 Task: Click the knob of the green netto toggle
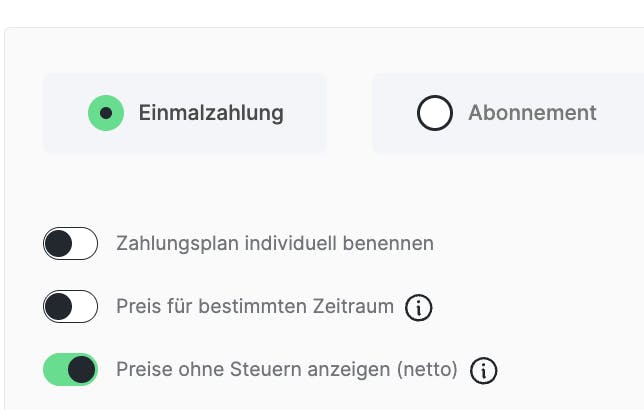coord(82,370)
